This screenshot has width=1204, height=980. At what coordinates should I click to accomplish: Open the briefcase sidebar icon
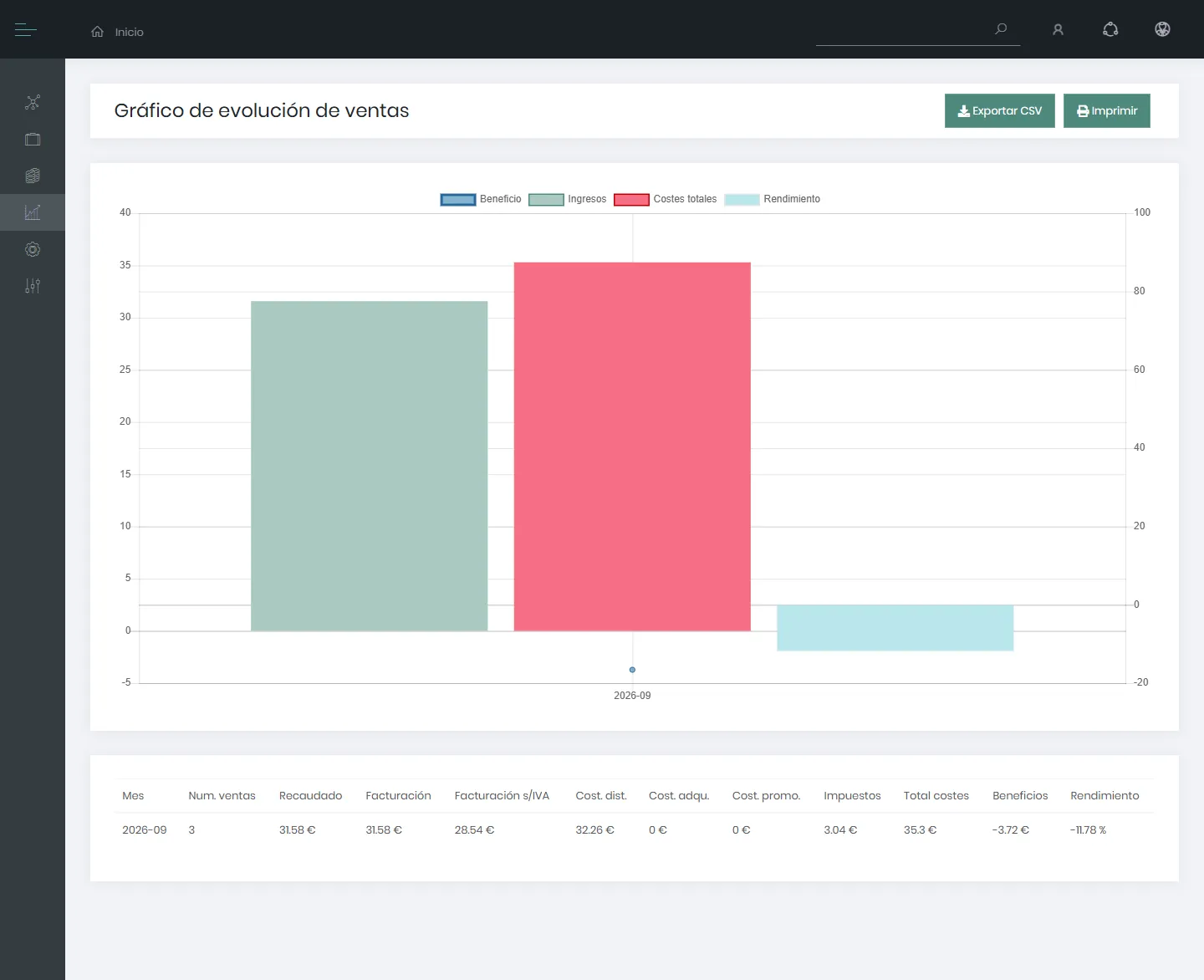pos(33,139)
